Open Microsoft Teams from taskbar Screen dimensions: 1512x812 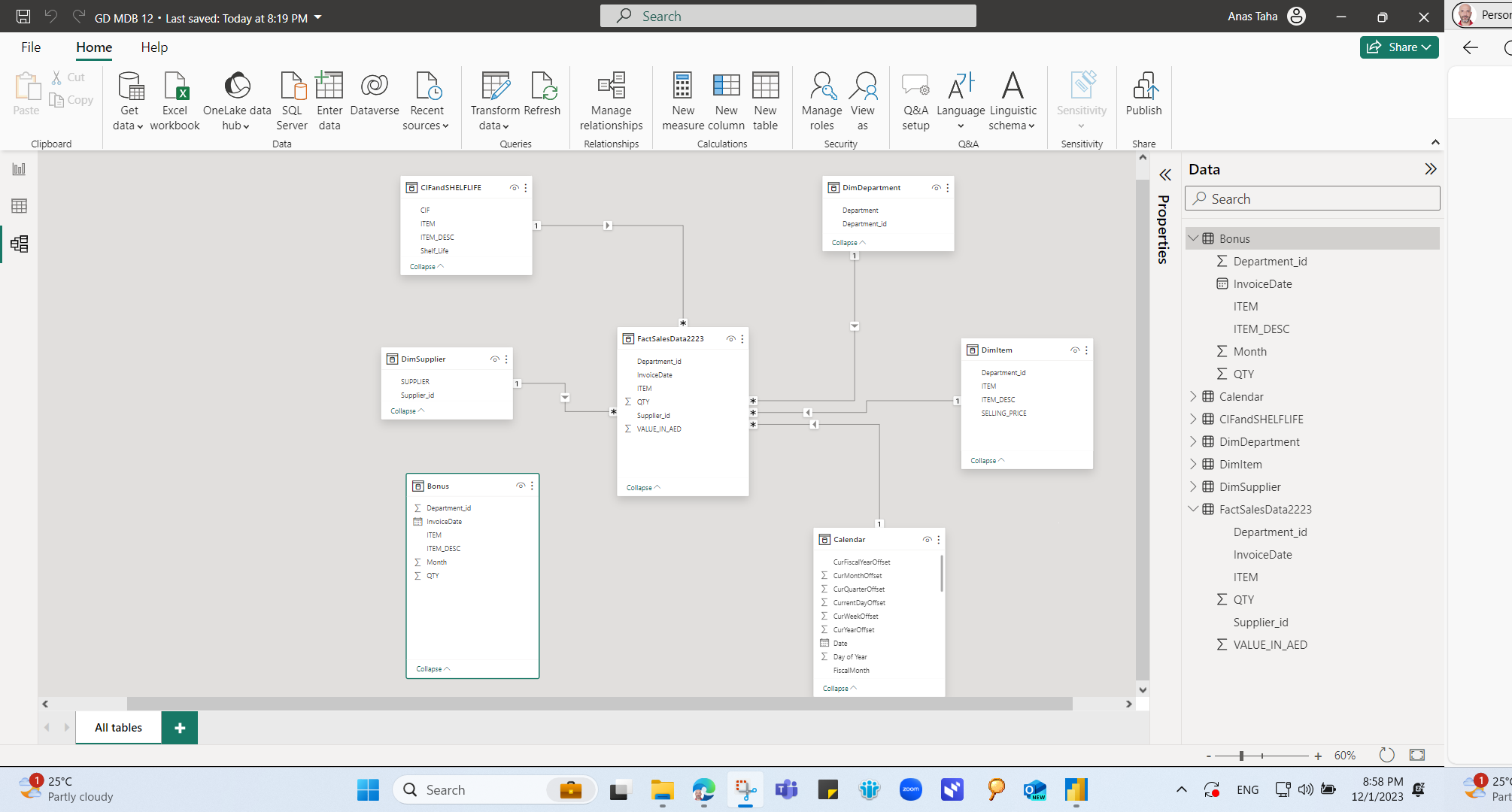click(x=787, y=790)
